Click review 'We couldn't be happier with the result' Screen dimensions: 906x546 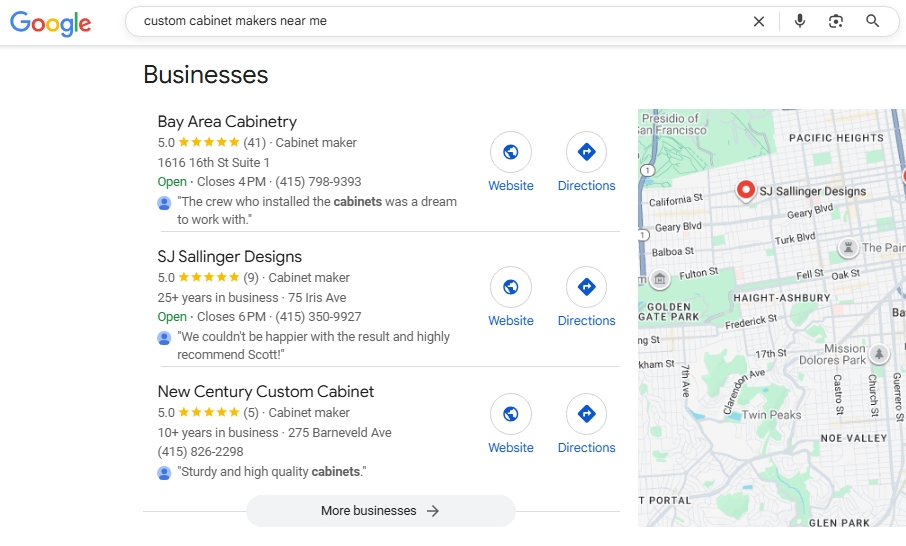click(313, 346)
